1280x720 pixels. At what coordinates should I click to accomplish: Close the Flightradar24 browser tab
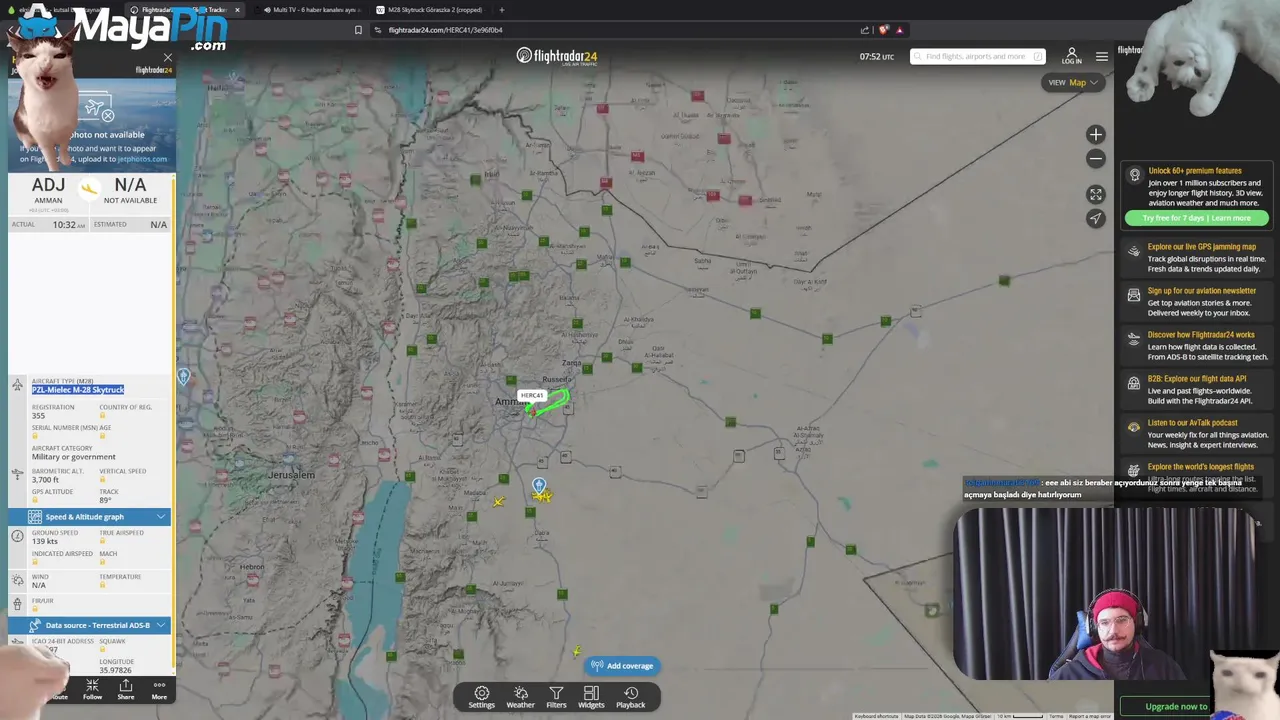pyautogui.click(x=237, y=10)
